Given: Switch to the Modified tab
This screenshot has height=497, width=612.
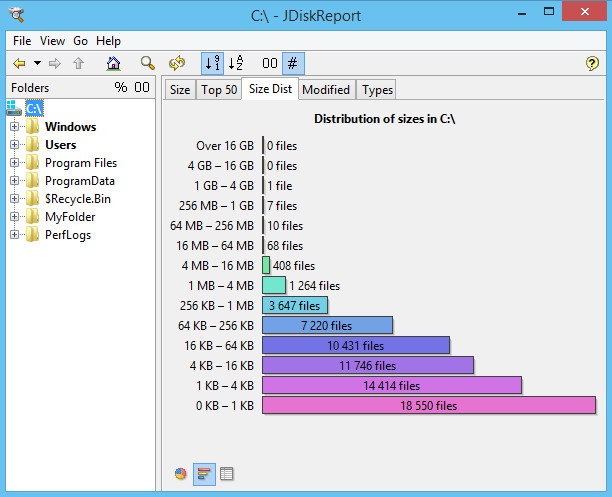Looking at the screenshot, I should pyautogui.click(x=326, y=90).
